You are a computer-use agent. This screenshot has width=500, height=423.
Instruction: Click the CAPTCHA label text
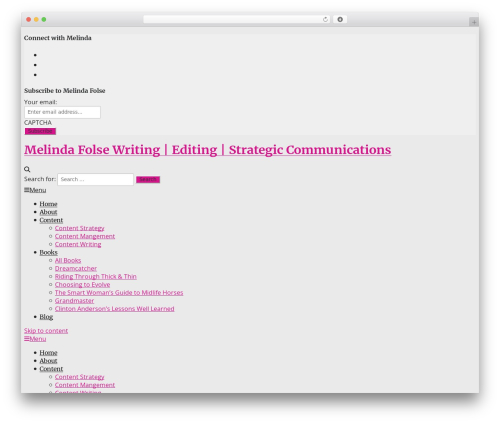[x=38, y=123]
